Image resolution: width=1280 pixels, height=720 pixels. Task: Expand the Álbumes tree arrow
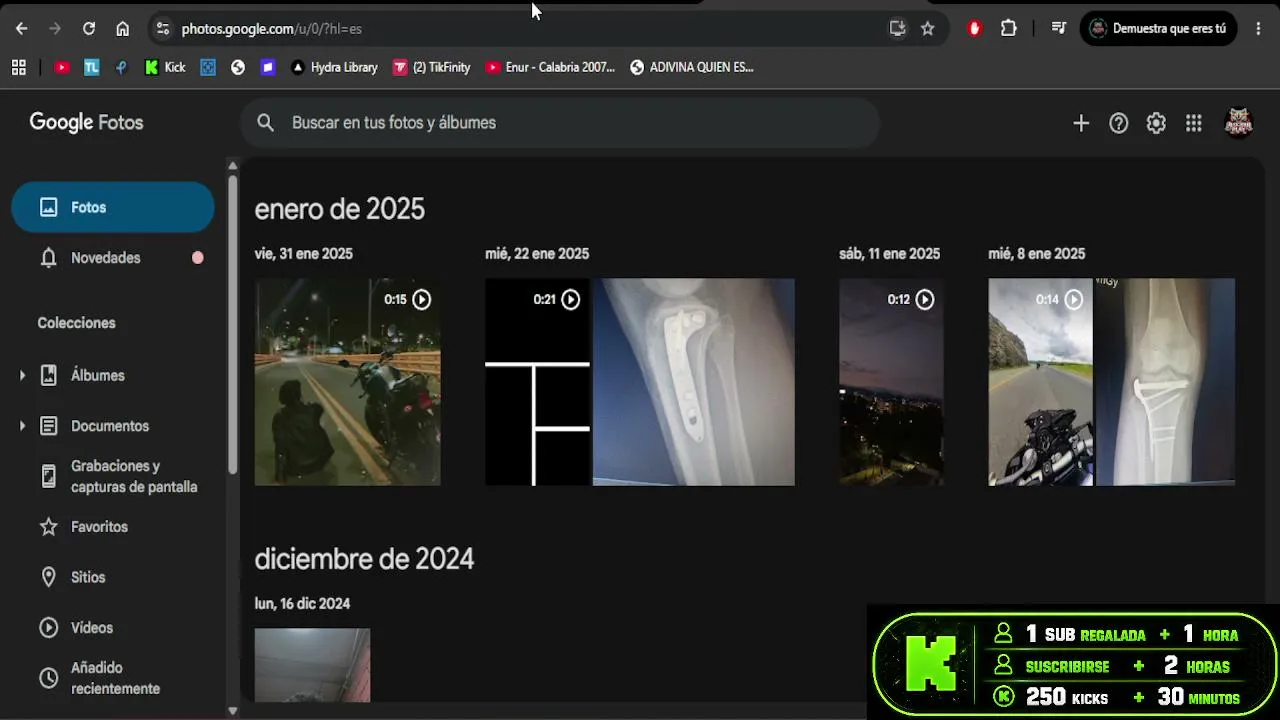22,375
